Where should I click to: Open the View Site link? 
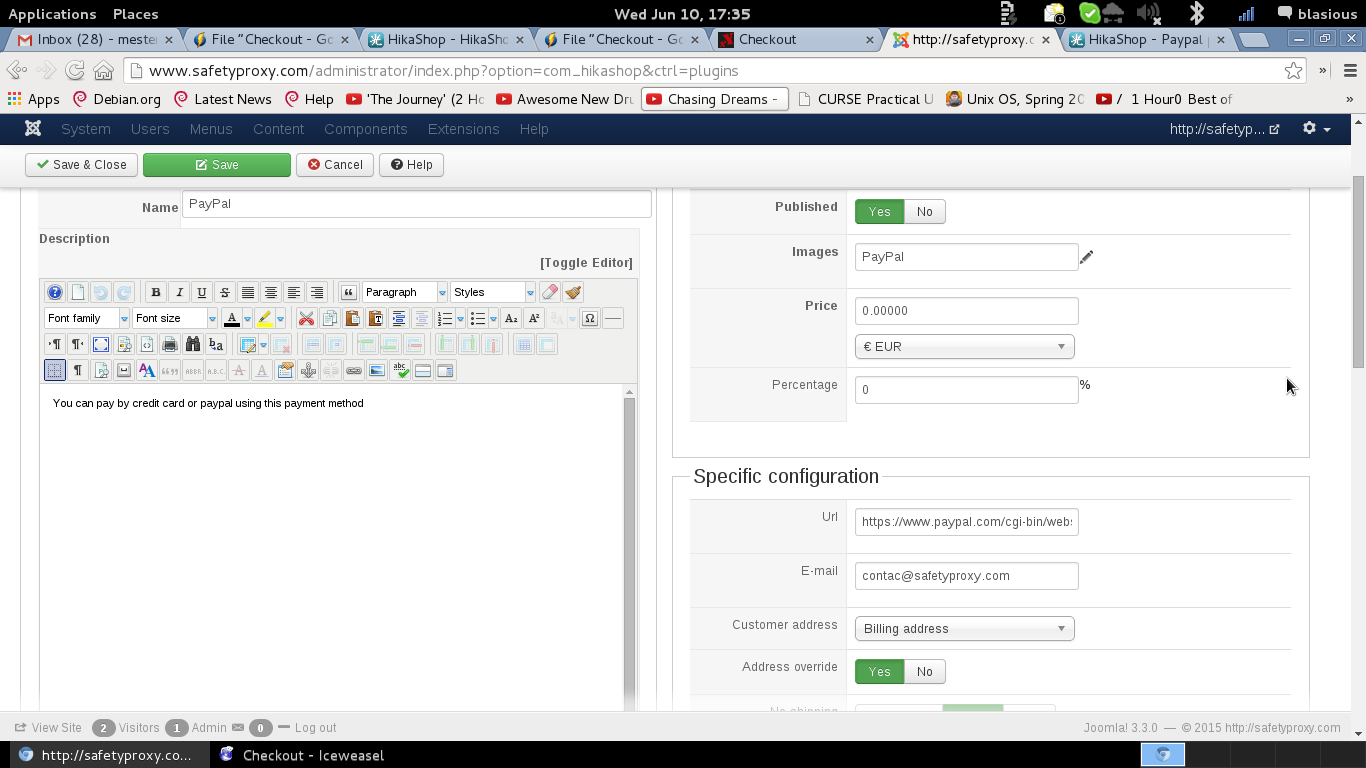click(48, 728)
